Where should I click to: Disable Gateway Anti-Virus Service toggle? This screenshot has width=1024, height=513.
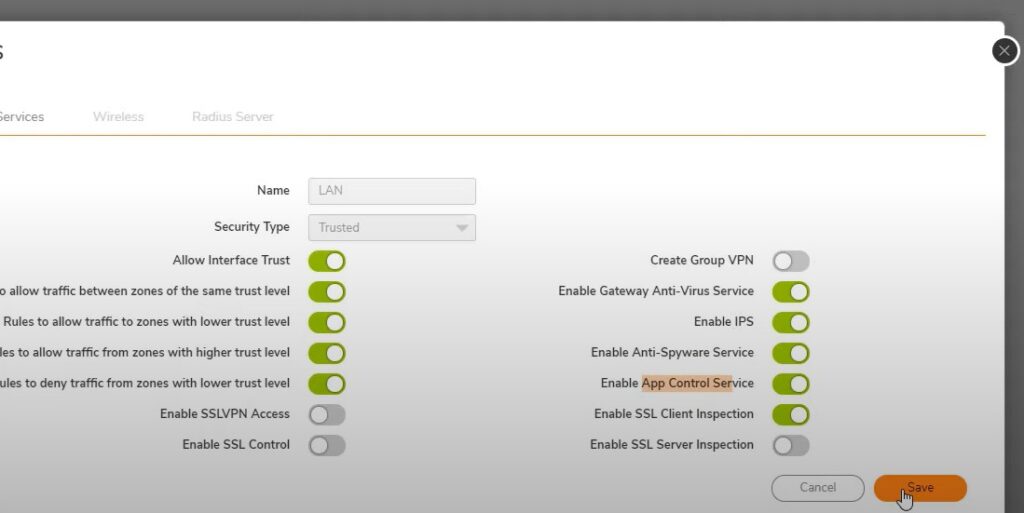tap(790, 292)
